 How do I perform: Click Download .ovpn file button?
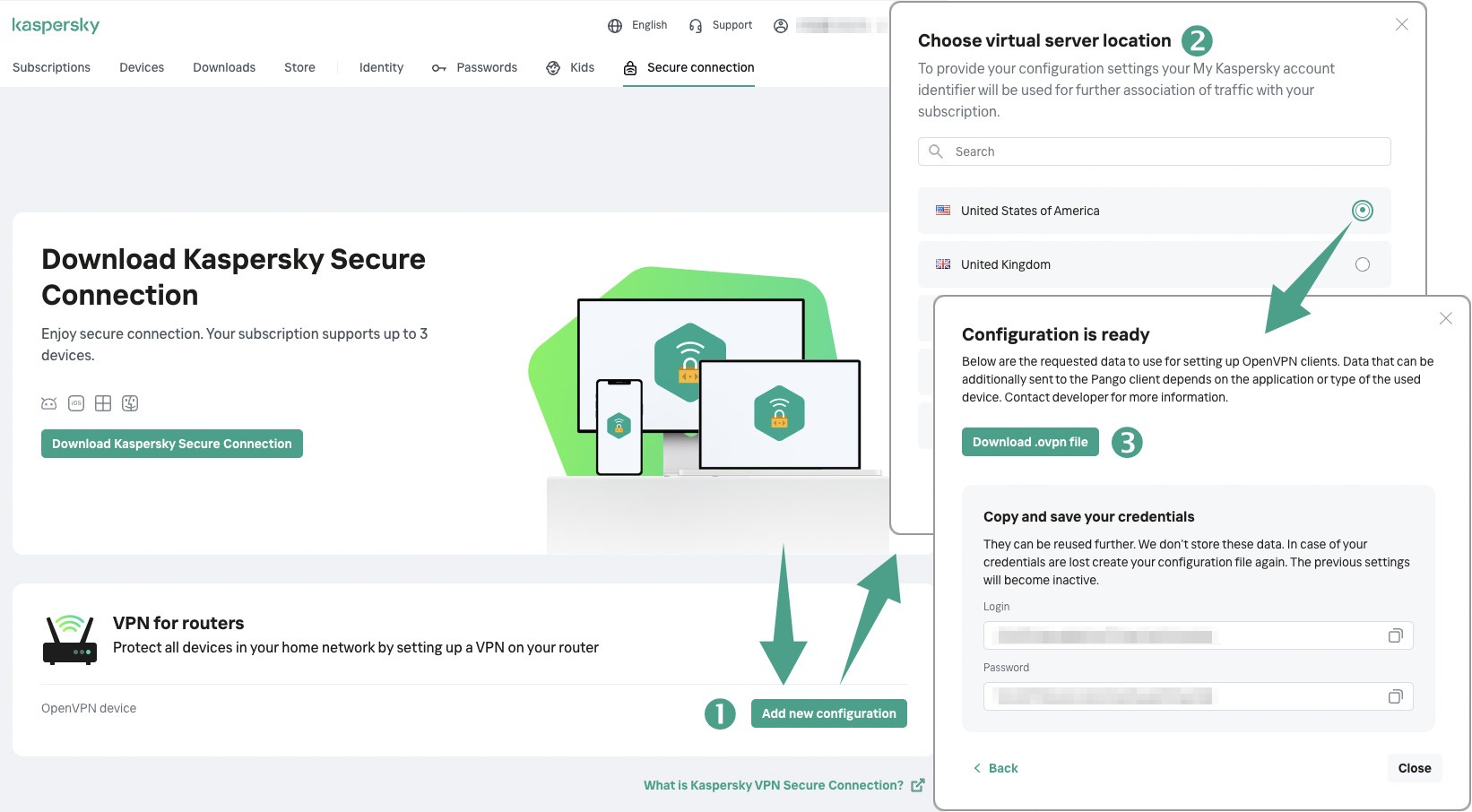point(1030,442)
